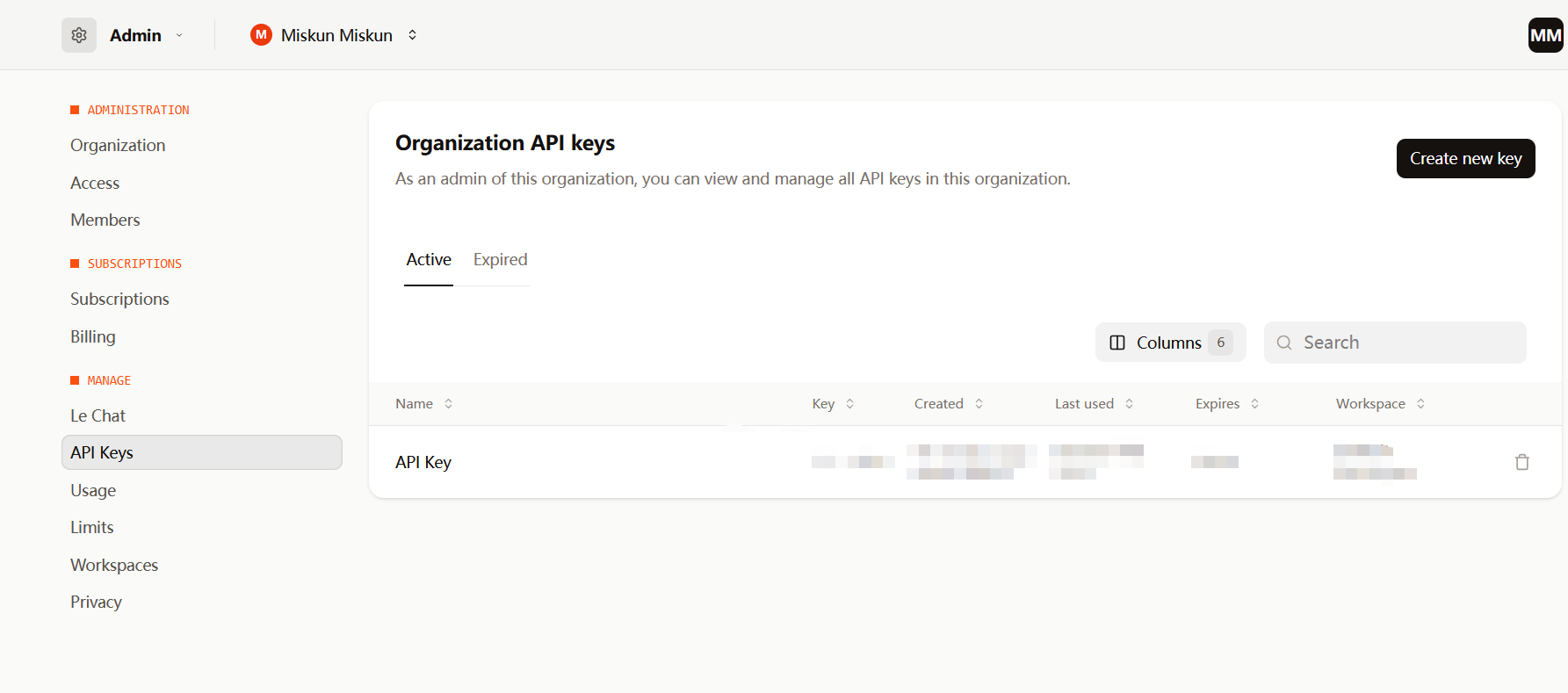Click the 'Last used' column header text
The image size is (1568, 693).
(1084, 404)
